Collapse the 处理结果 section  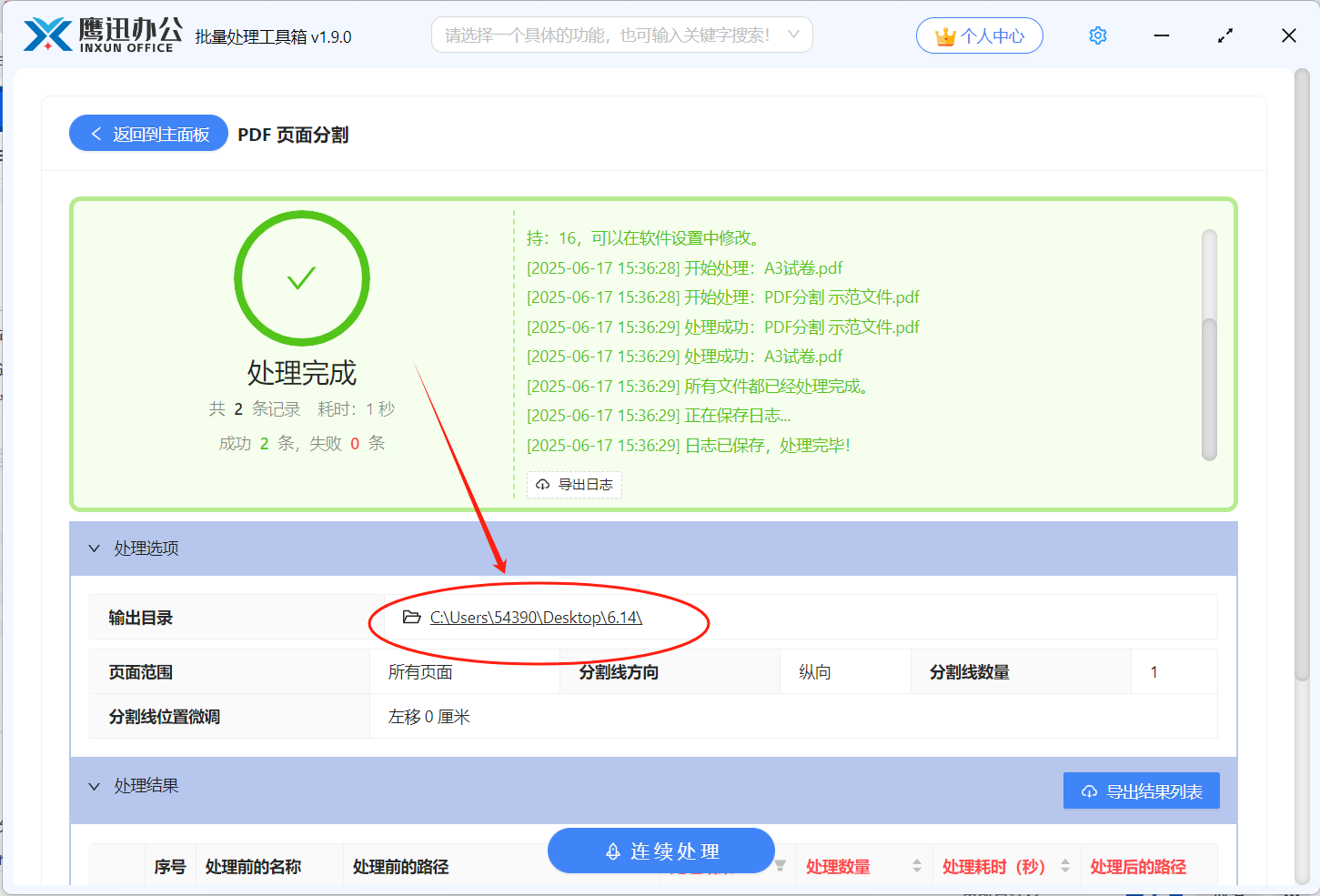click(95, 786)
